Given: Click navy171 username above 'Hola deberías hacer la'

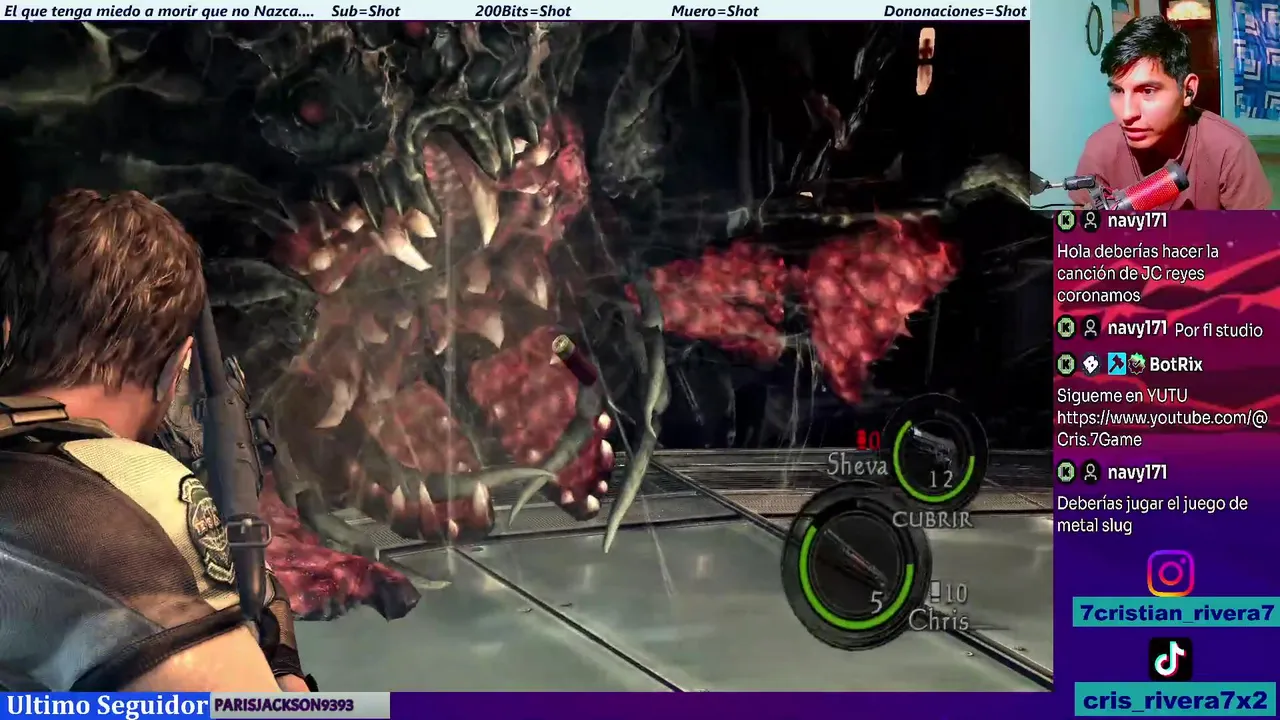Looking at the screenshot, I should tap(1137, 220).
